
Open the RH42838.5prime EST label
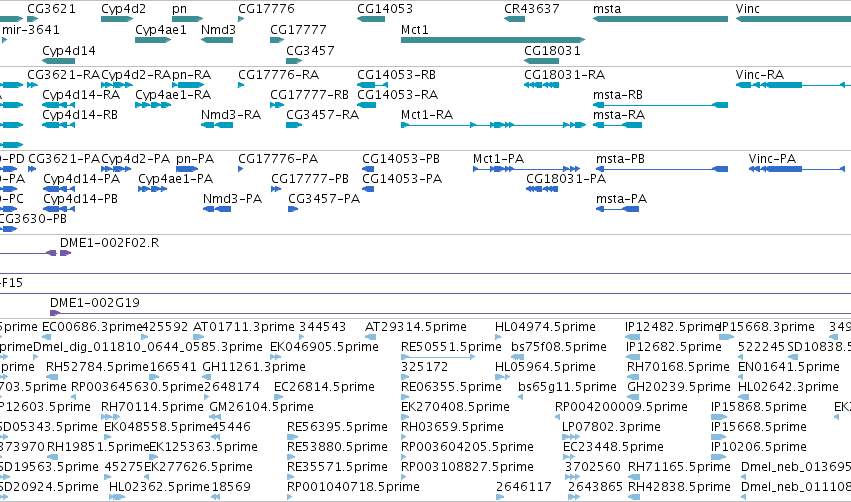(x=679, y=488)
